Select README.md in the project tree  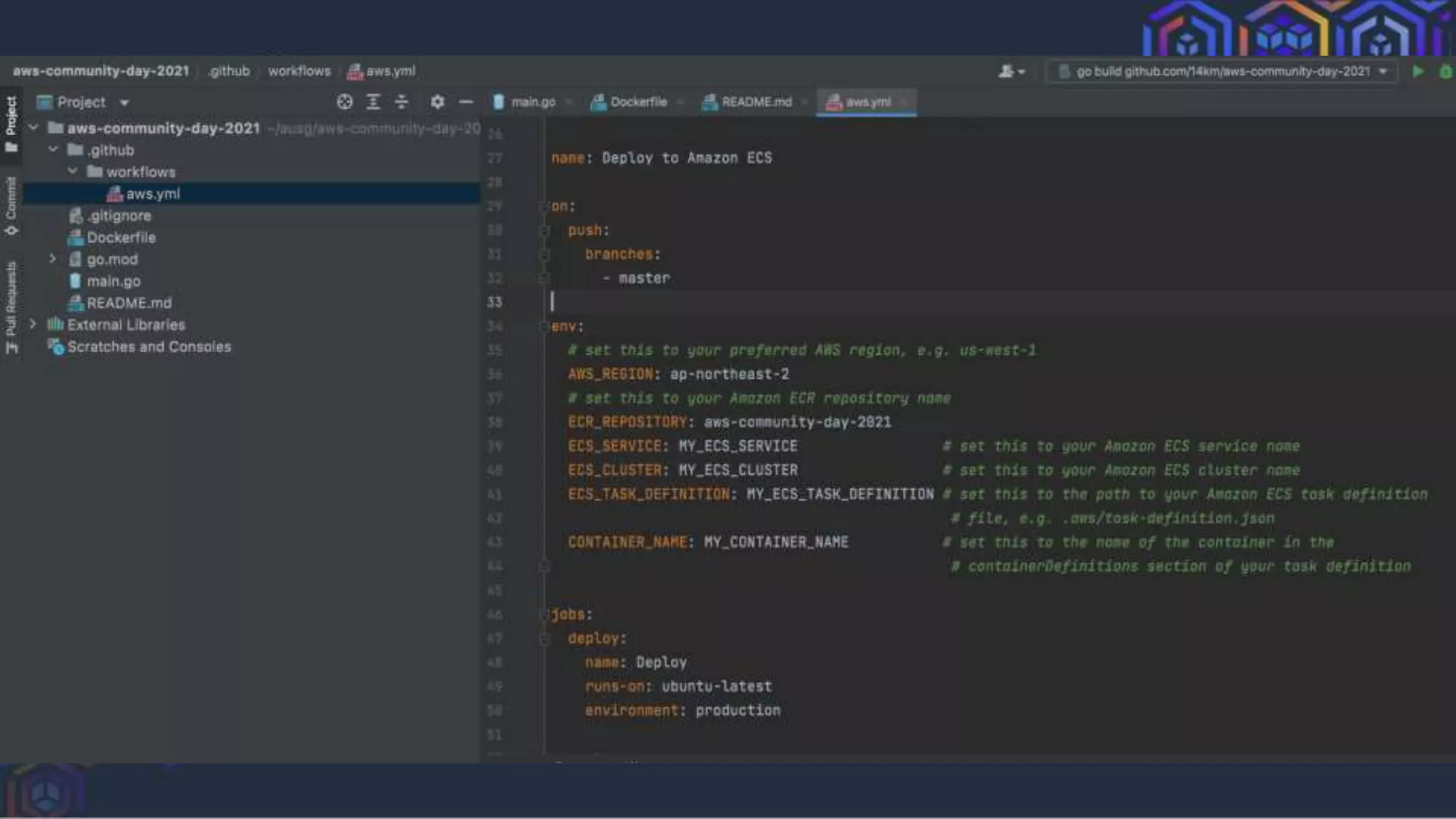129,304
